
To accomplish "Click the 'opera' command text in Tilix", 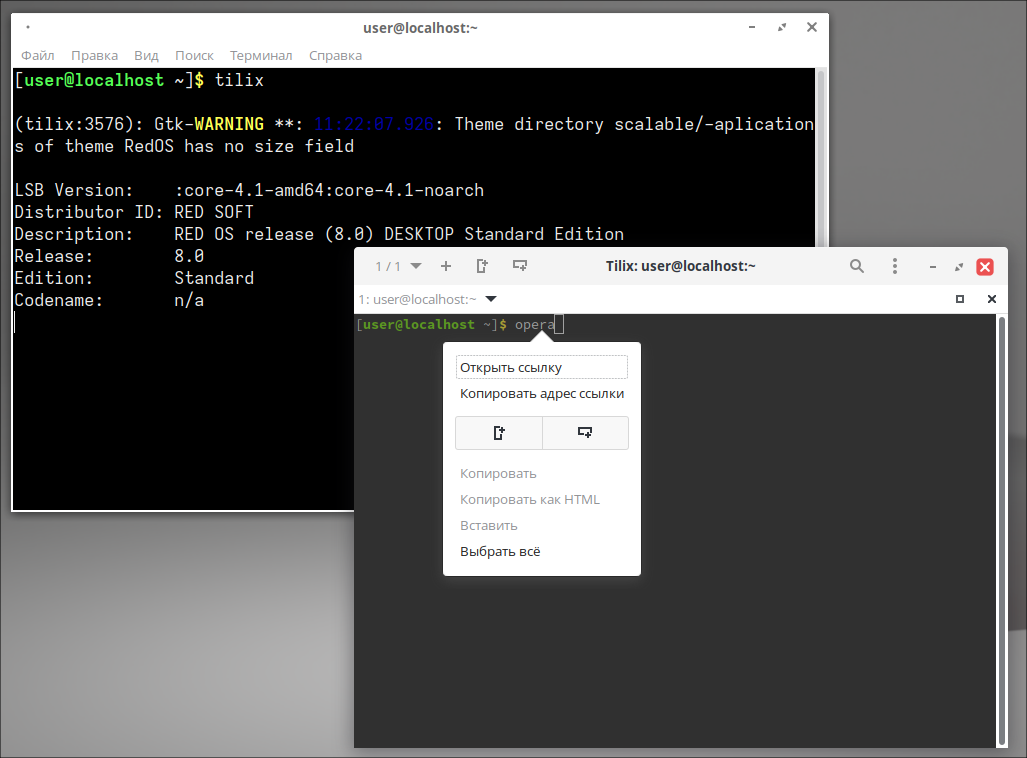I will click(x=534, y=324).
